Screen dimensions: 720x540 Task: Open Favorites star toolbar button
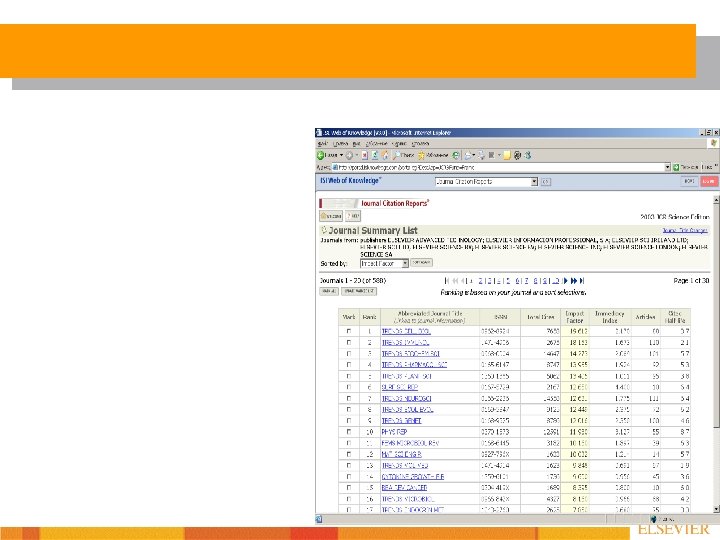point(421,155)
